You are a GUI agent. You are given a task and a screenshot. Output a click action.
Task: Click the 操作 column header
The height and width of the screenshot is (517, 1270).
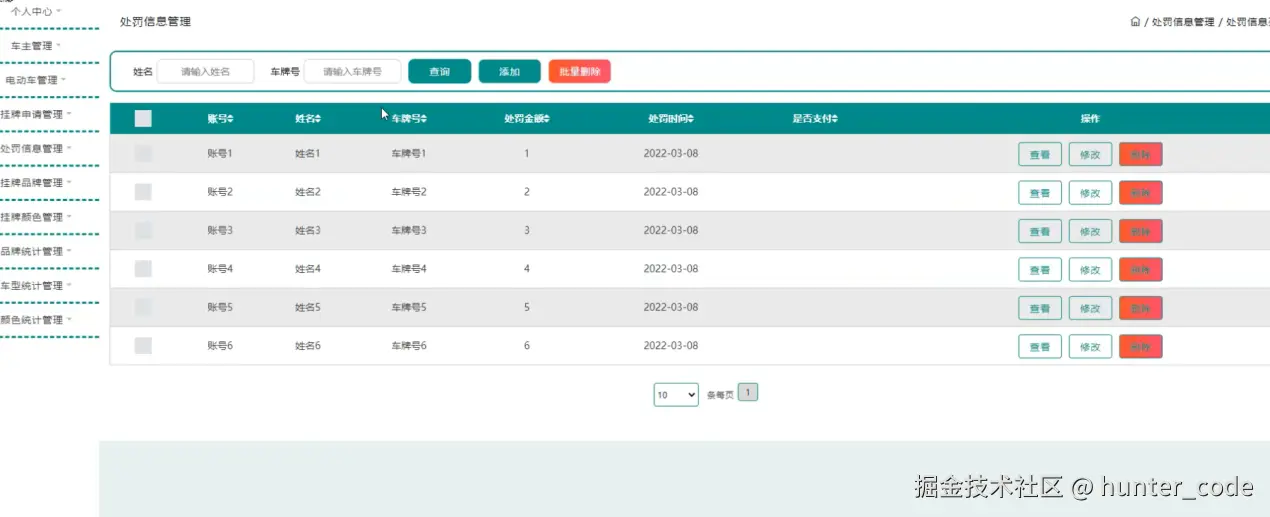tap(1090, 119)
